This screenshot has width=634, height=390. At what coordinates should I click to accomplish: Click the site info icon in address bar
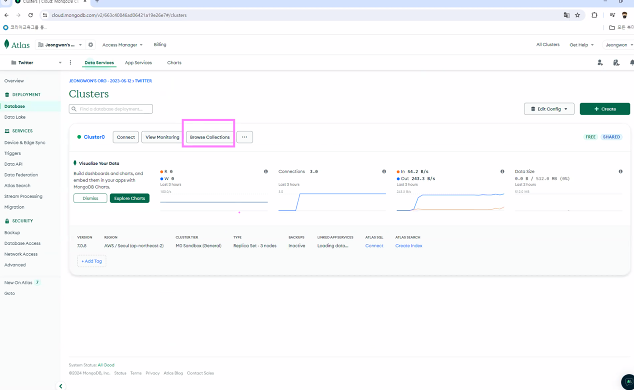[45, 15]
